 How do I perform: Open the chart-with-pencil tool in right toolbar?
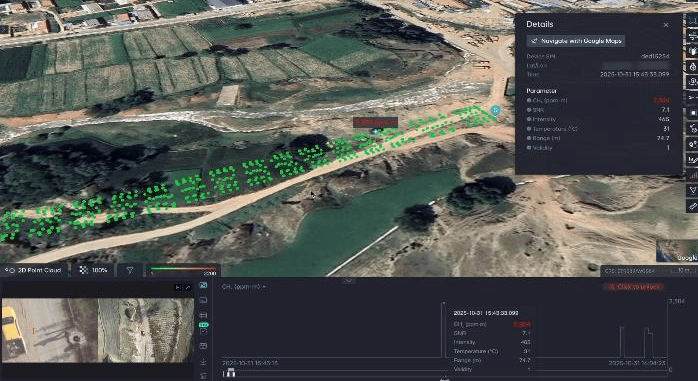tap(693, 159)
